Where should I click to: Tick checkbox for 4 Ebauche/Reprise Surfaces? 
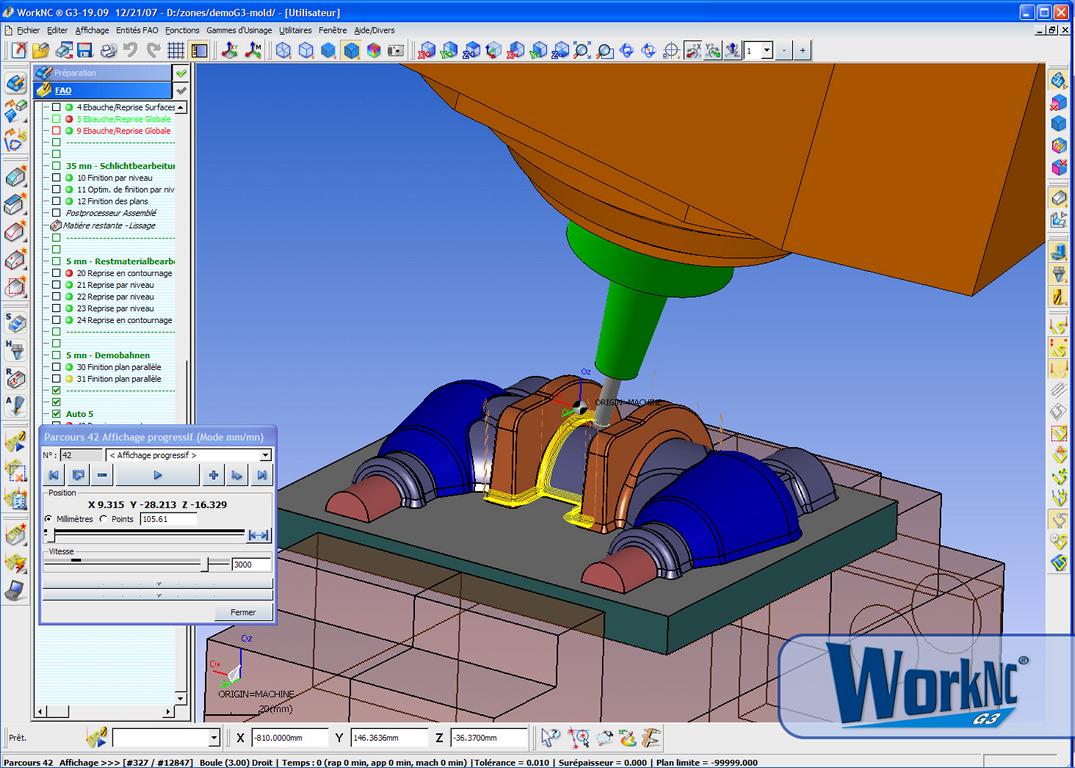(56, 108)
